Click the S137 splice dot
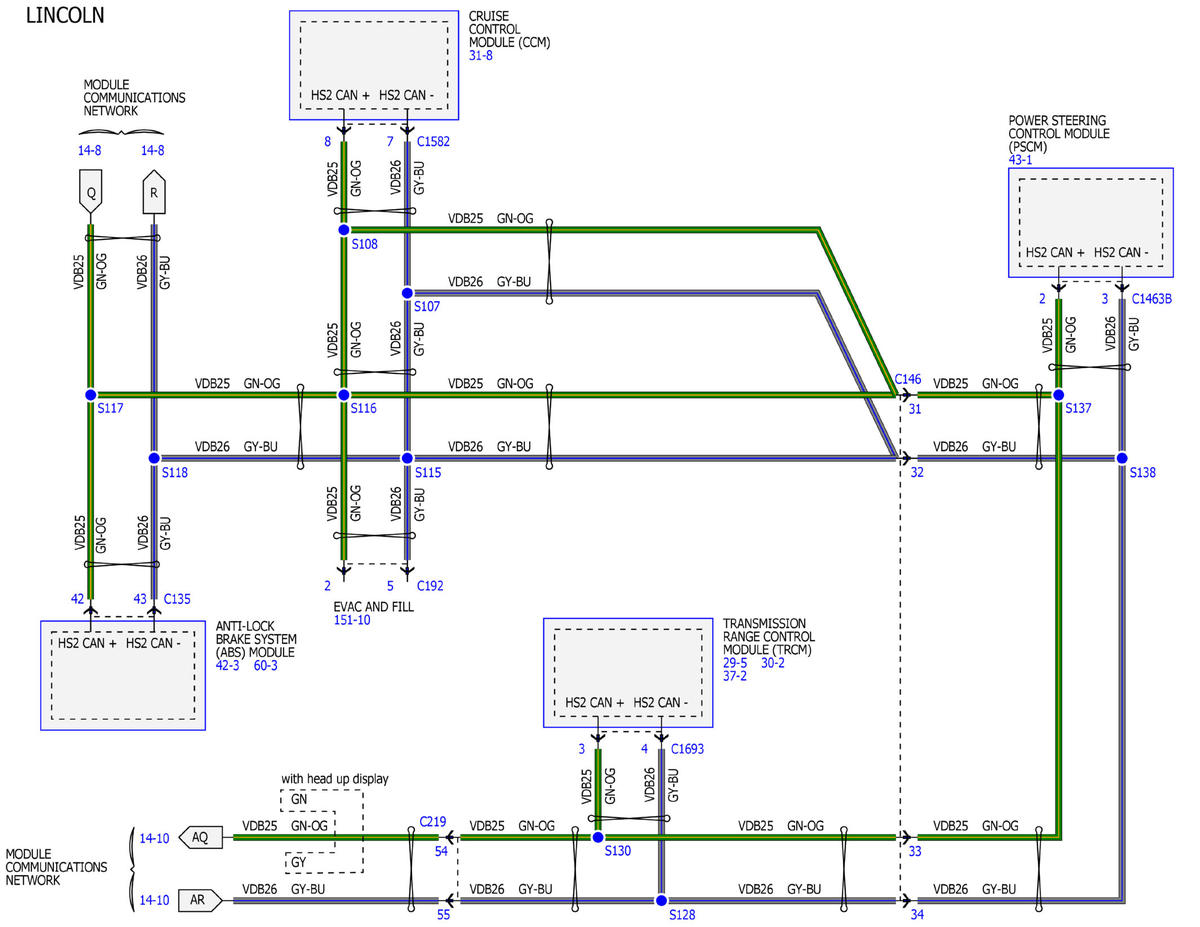 (x=1058, y=395)
